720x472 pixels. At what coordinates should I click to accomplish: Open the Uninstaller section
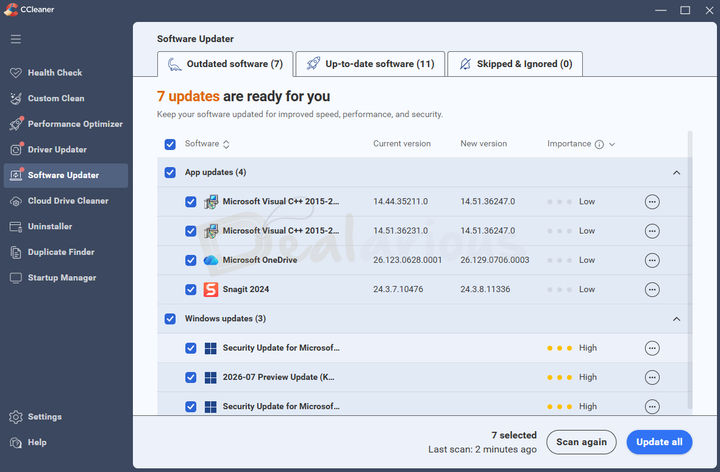pyautogui.click(x=66, y=226)
